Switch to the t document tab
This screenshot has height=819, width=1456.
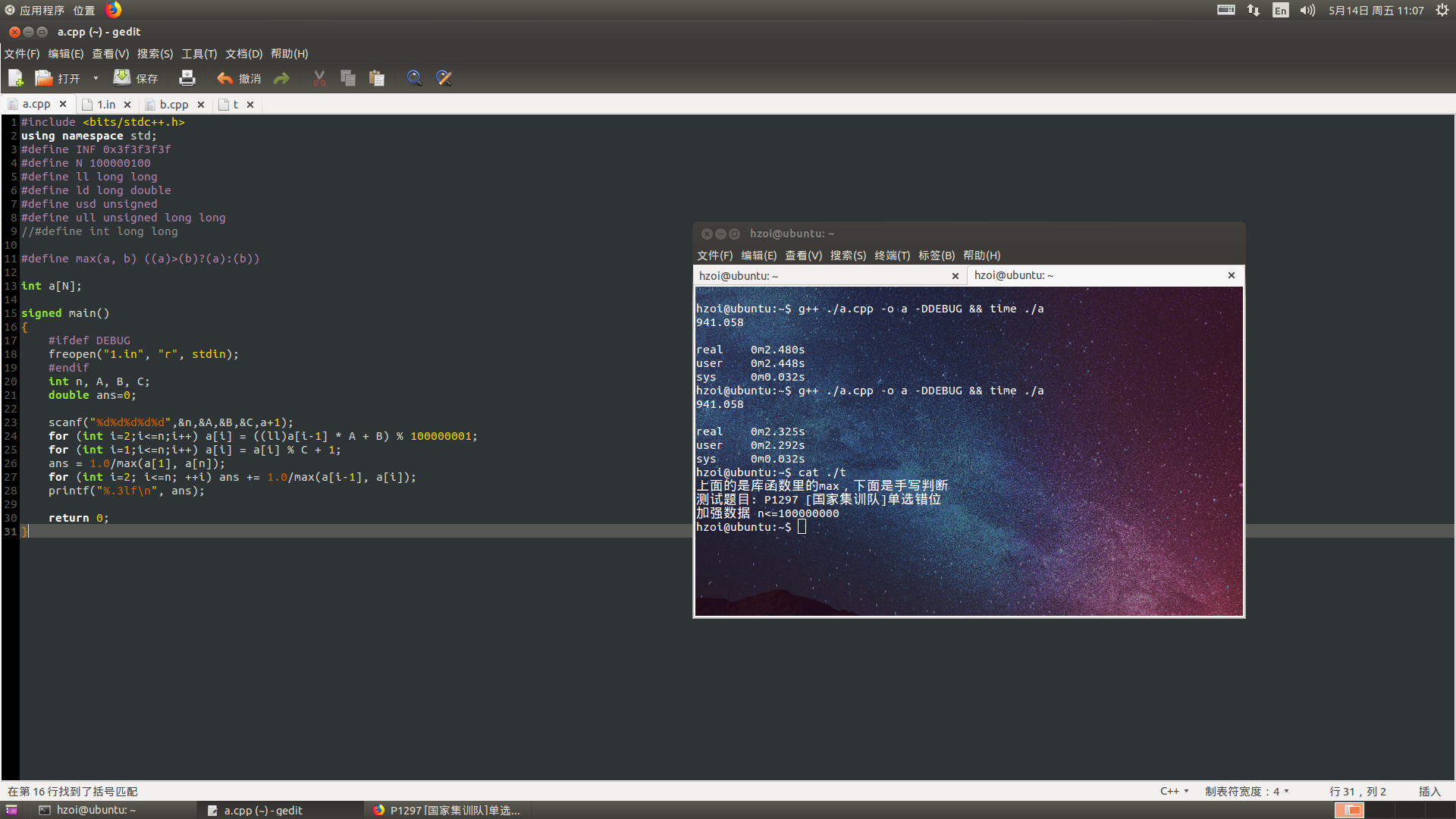pos(235,105)
